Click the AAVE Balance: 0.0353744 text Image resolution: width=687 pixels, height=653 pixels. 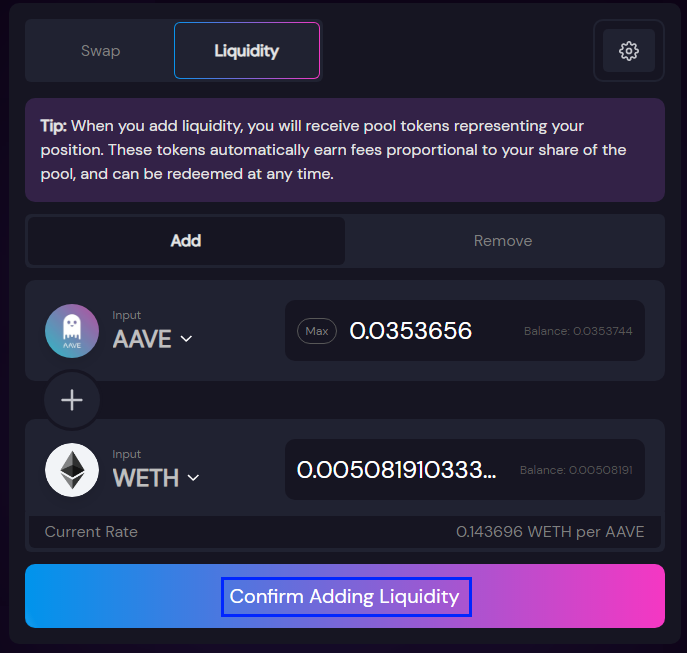[578, 331]
